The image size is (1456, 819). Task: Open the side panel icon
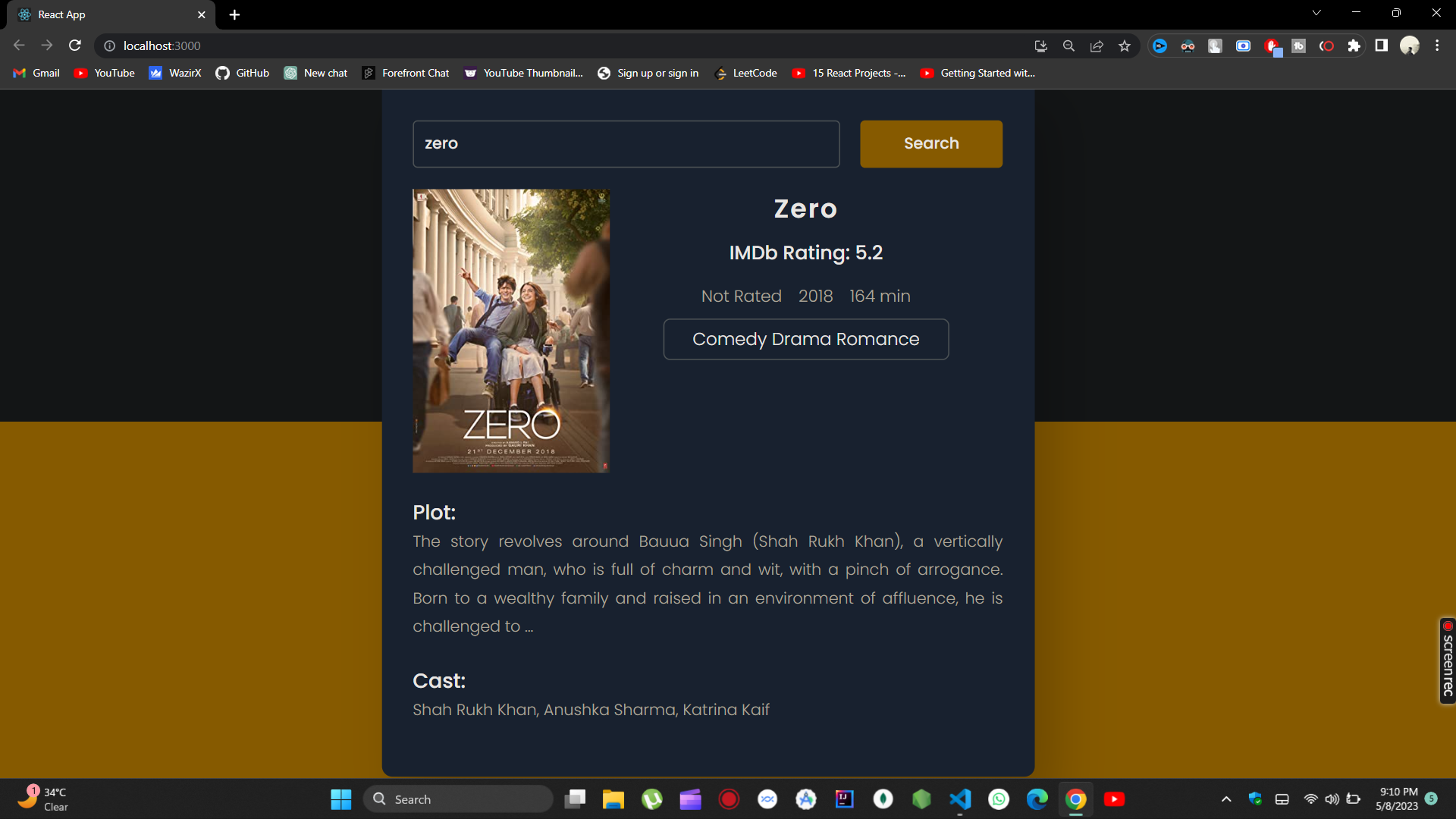tap(1382, 45)
